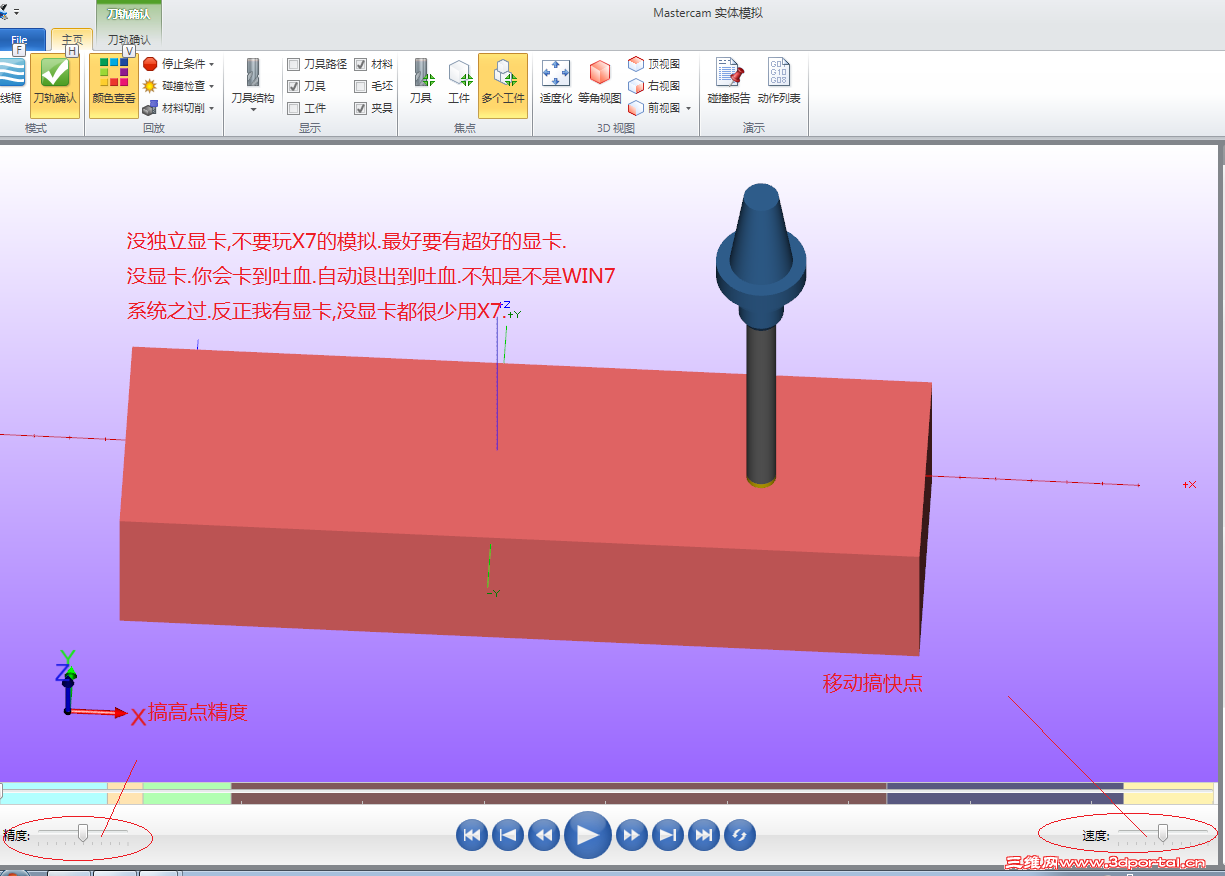
Task: Click the 精度 precision slider handle
Action: point(83,832)
